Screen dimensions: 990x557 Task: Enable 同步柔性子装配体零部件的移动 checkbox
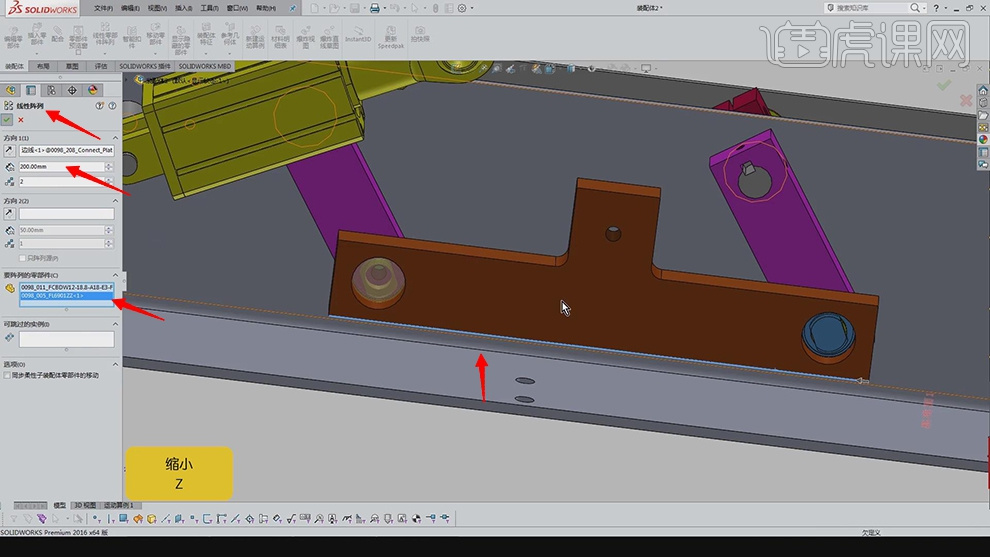pyautogui.click(x=8, y=375)
